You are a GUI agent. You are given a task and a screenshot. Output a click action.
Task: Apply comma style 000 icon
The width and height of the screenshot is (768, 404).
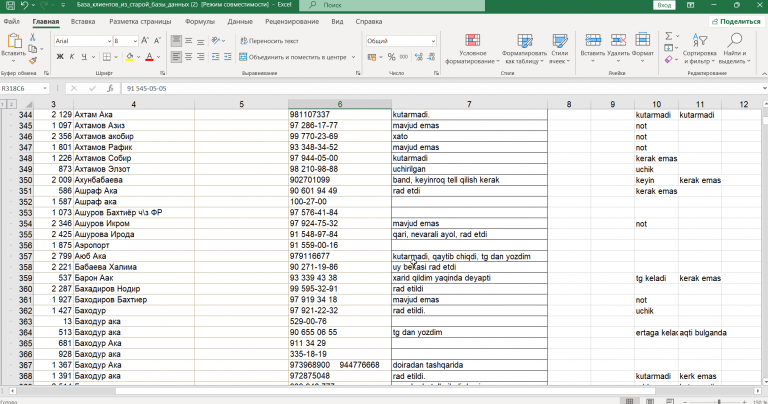[x=404, y=57]
